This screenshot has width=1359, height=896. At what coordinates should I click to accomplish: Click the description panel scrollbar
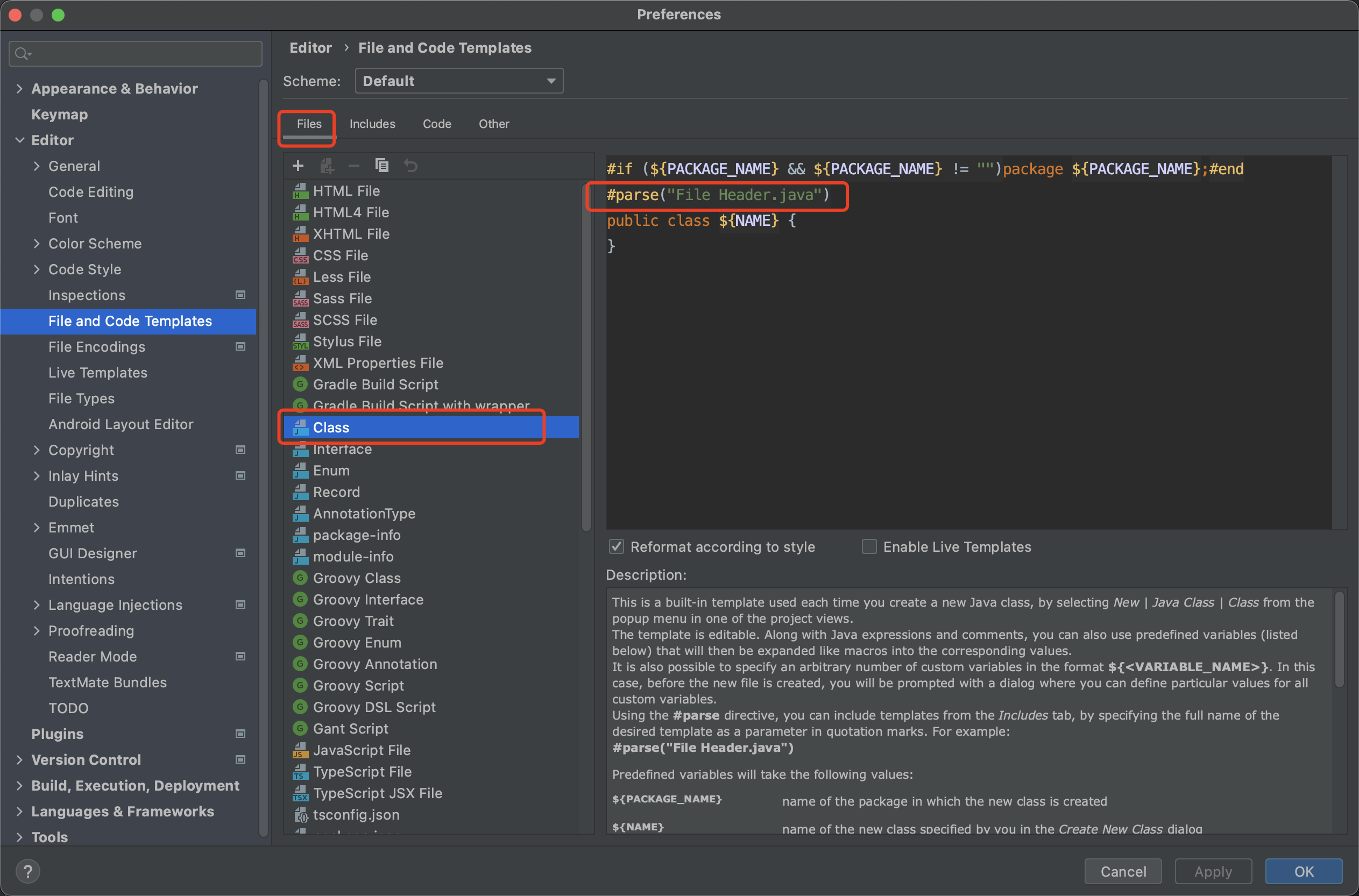pos(1339,640)
